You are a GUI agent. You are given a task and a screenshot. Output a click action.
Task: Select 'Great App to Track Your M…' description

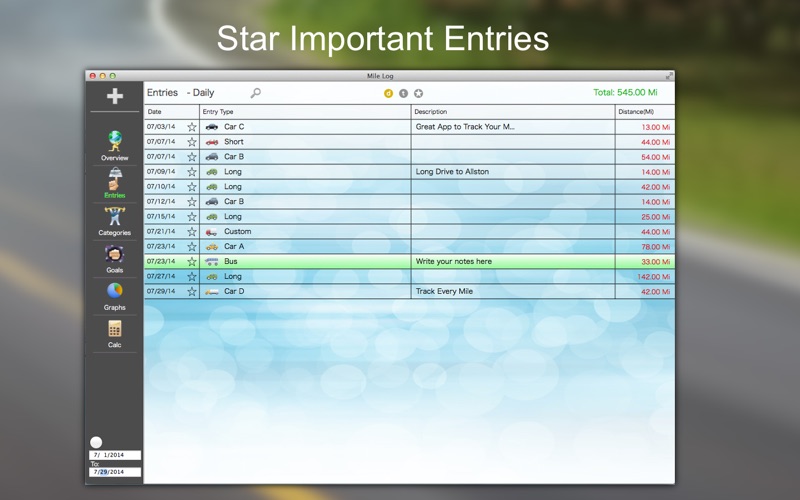point(465,127)
